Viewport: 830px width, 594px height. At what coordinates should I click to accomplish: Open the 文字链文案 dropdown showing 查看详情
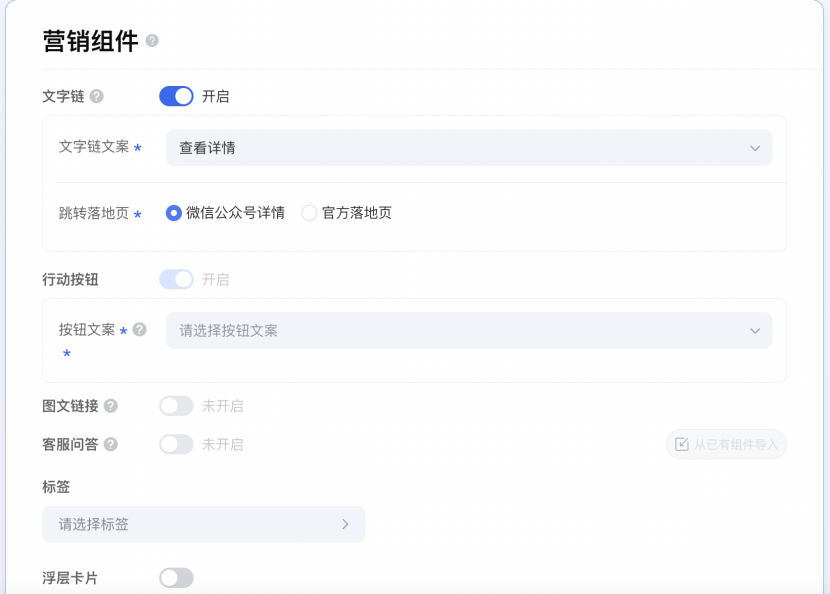click(468, 148)
